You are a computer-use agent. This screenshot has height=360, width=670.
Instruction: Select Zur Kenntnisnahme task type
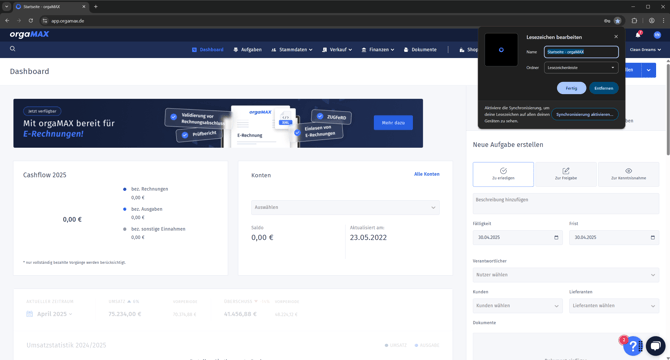628,174
